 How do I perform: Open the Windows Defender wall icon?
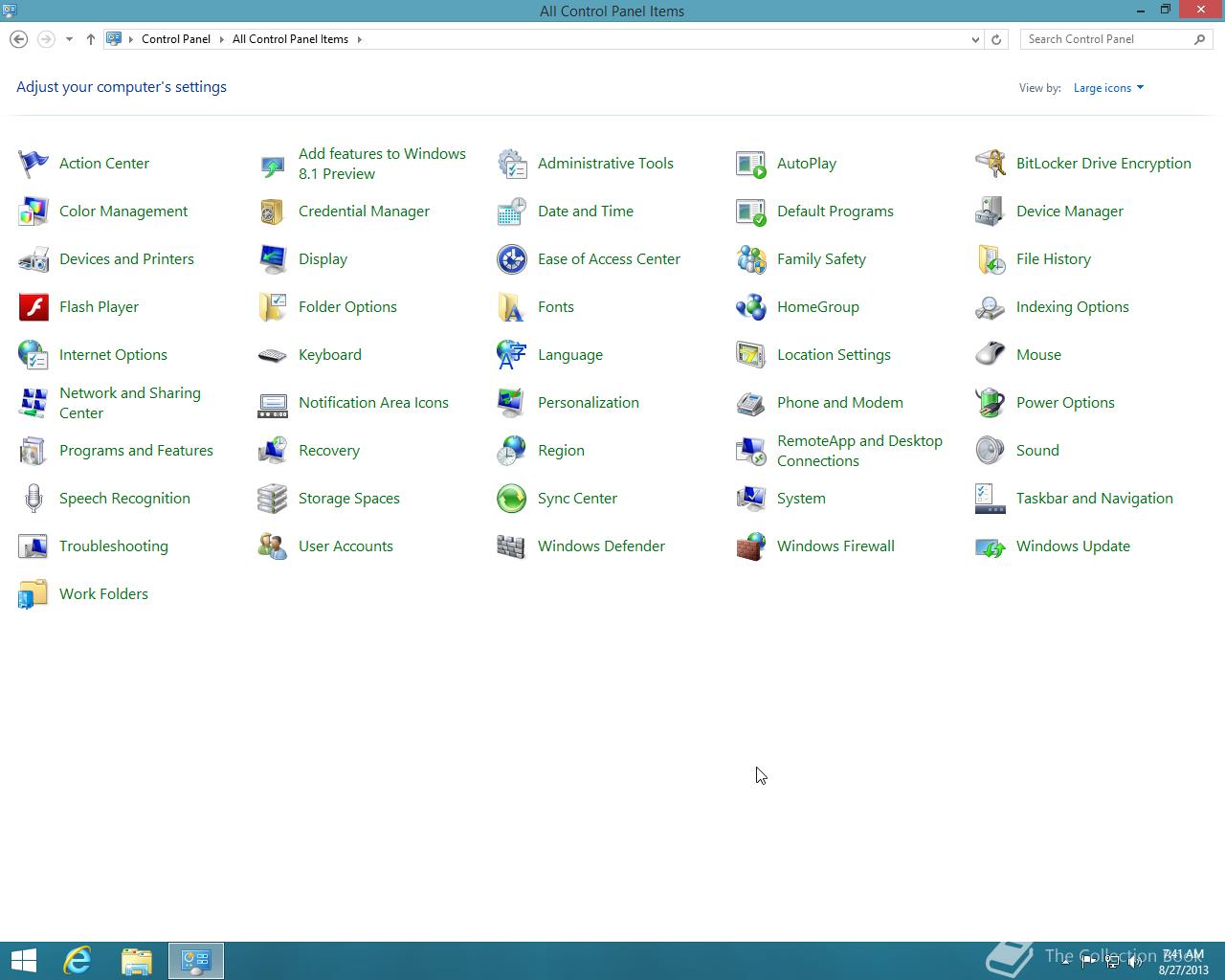point(512,546)
